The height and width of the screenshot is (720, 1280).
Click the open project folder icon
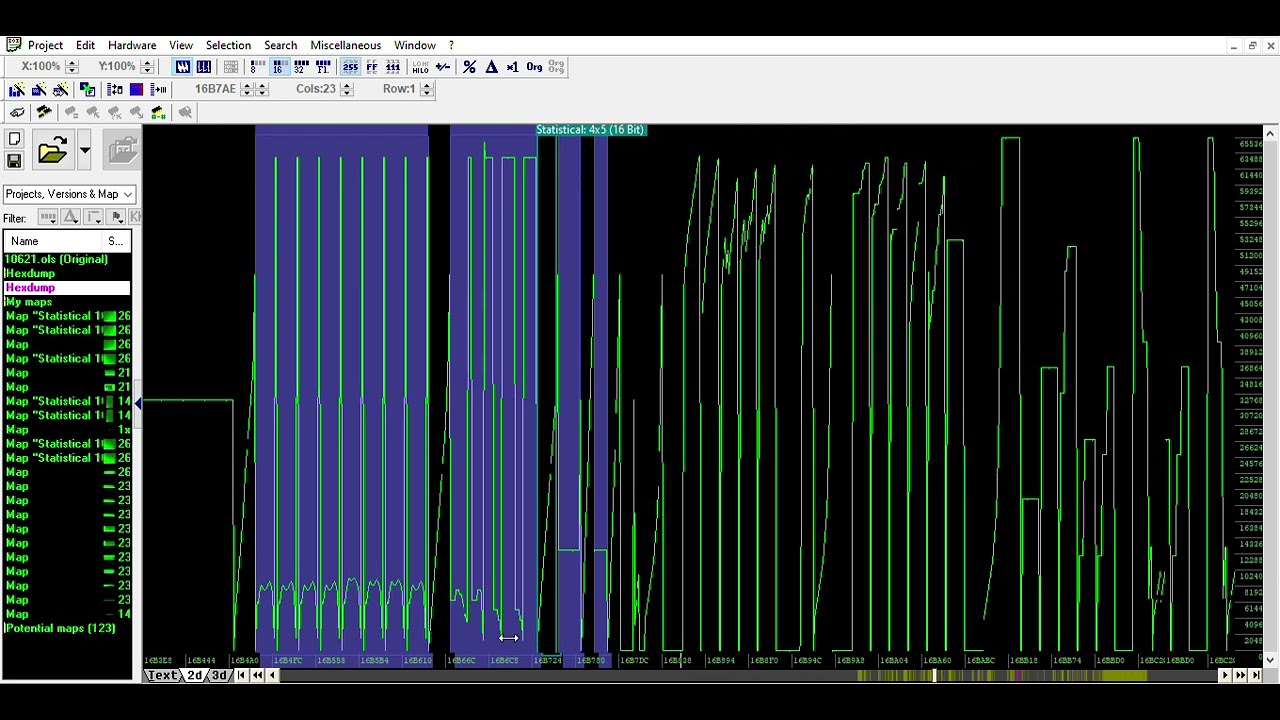click(52, 151)
